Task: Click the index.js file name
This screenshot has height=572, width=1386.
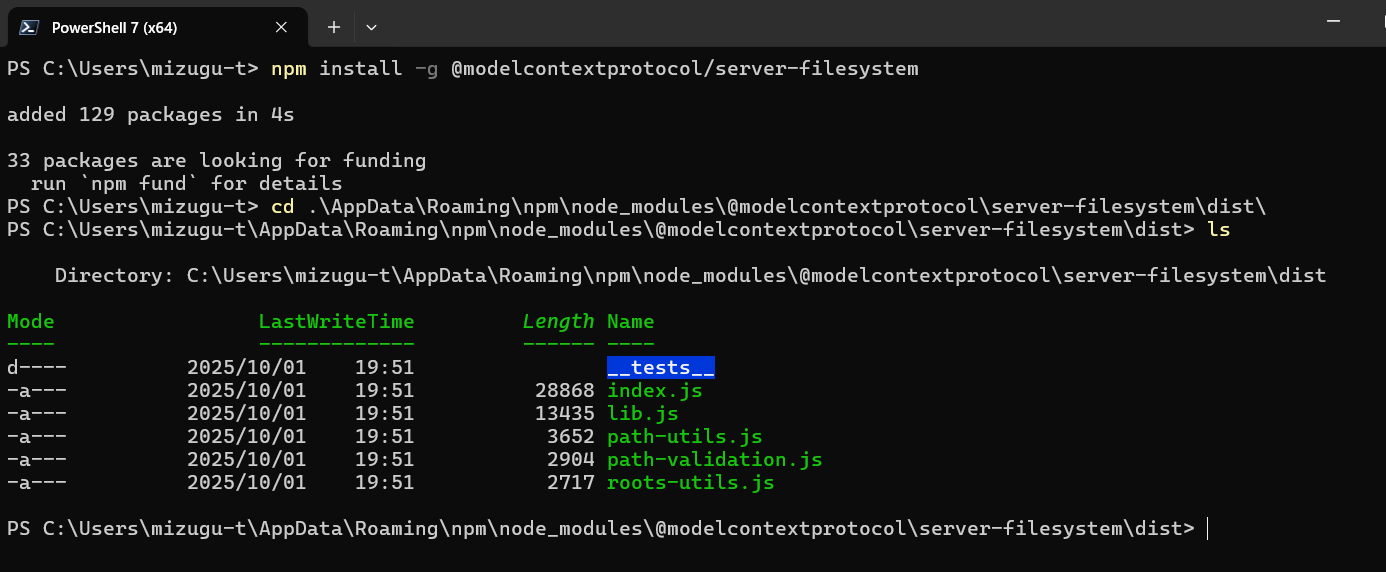Action: click(654, 391)
